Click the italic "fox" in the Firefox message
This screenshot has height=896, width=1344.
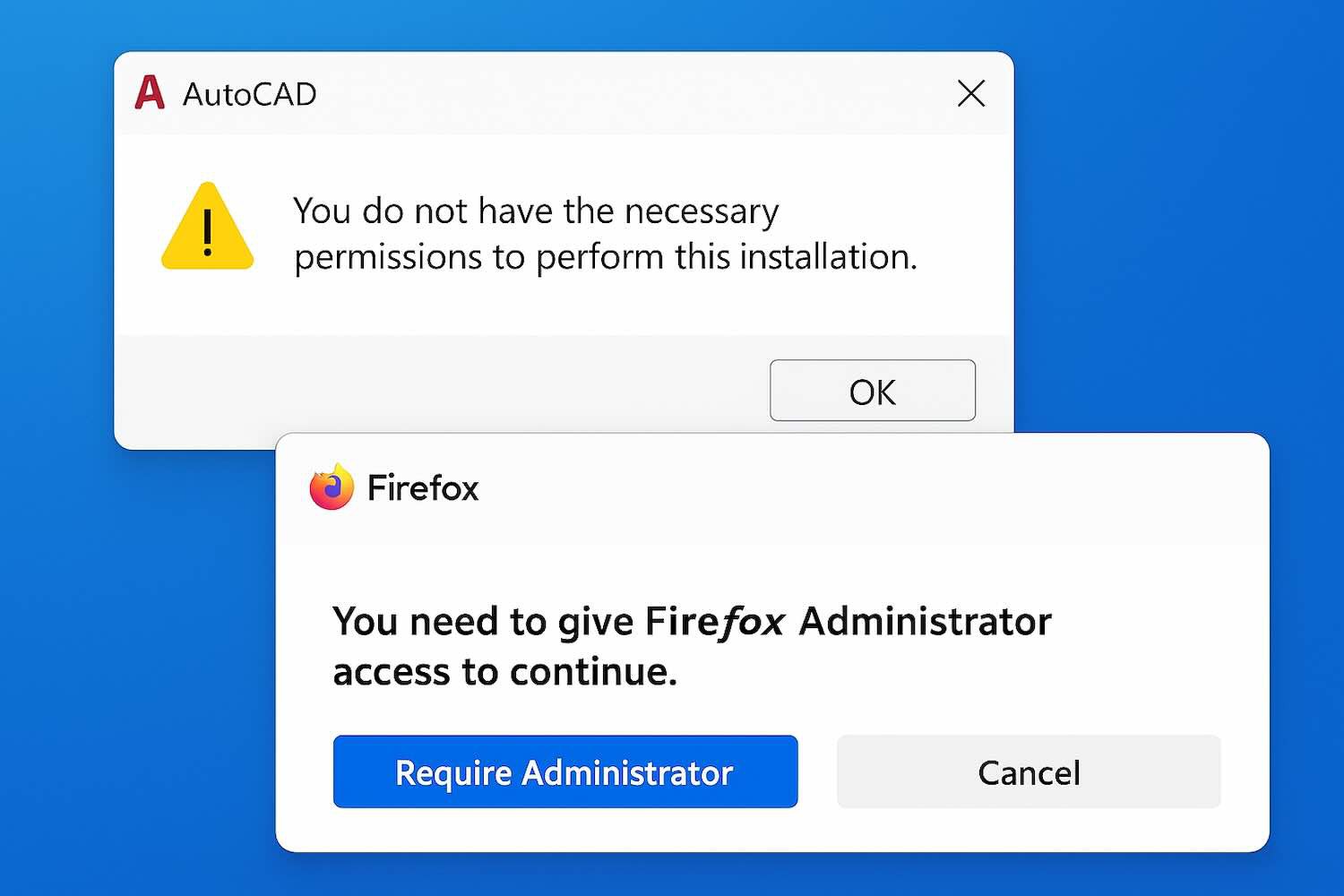[754, 622]
